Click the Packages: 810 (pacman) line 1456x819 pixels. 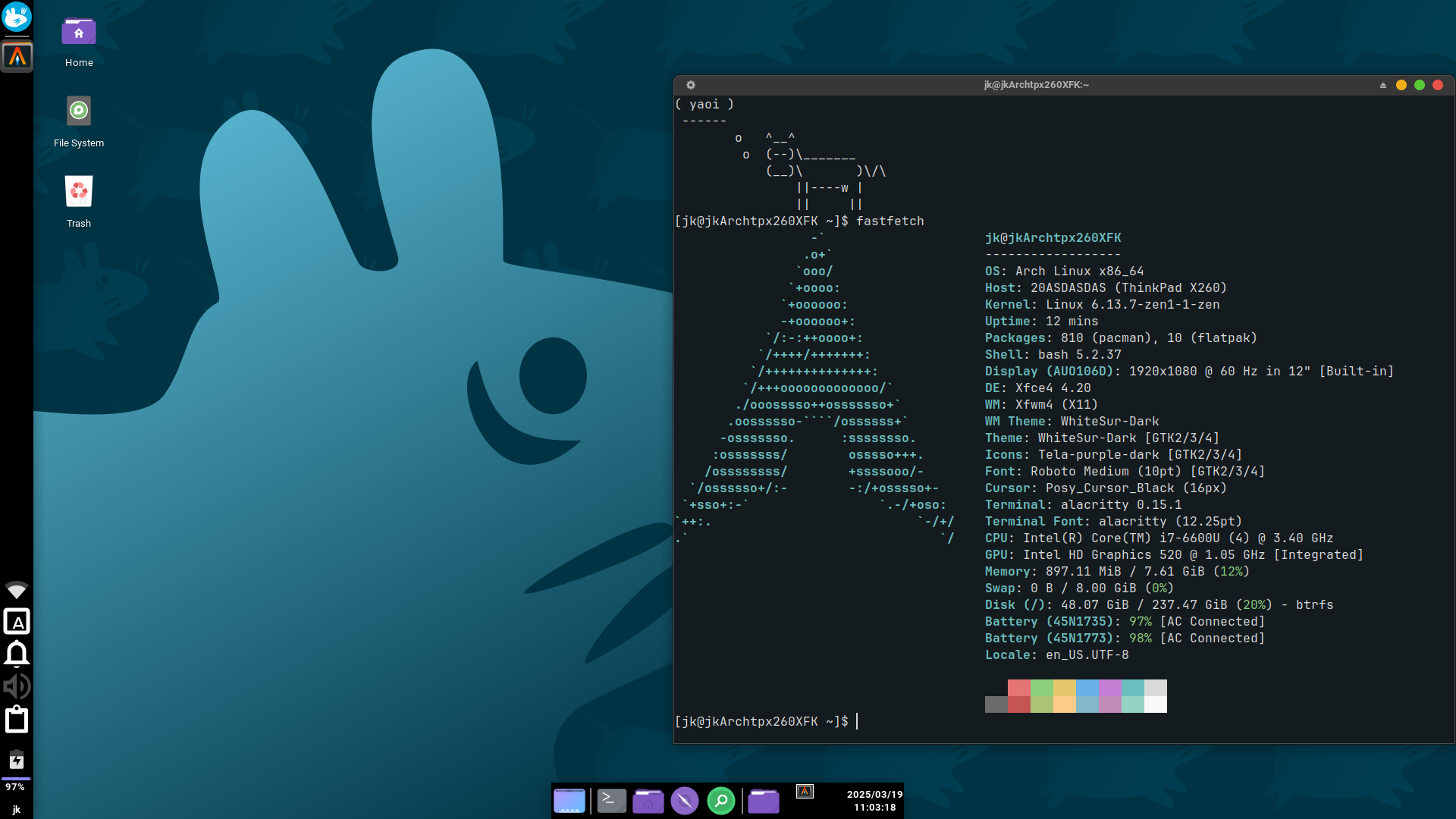click(x=1121, y=337)
